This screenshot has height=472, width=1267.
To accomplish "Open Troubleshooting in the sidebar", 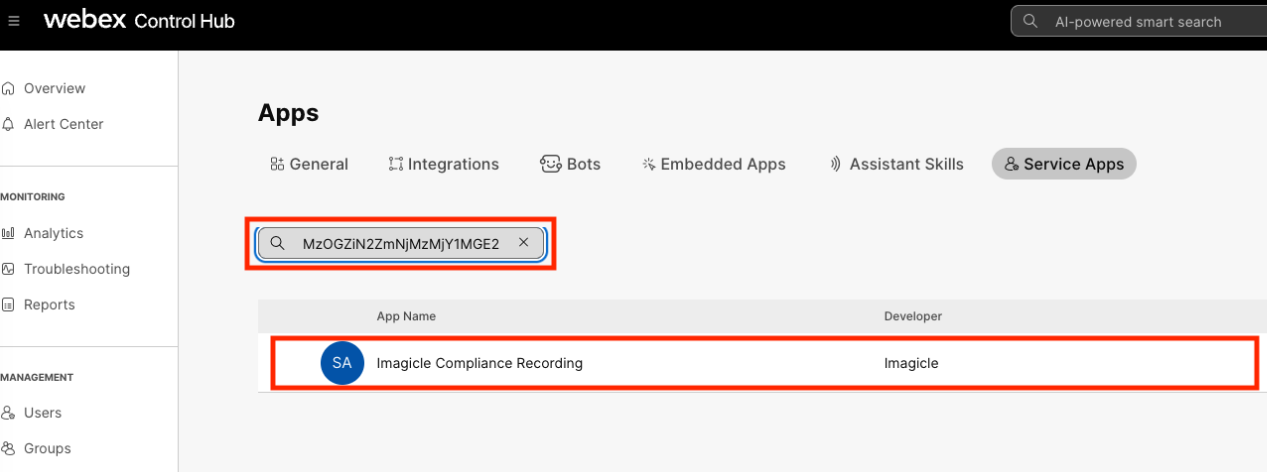I will coord(76,269).
